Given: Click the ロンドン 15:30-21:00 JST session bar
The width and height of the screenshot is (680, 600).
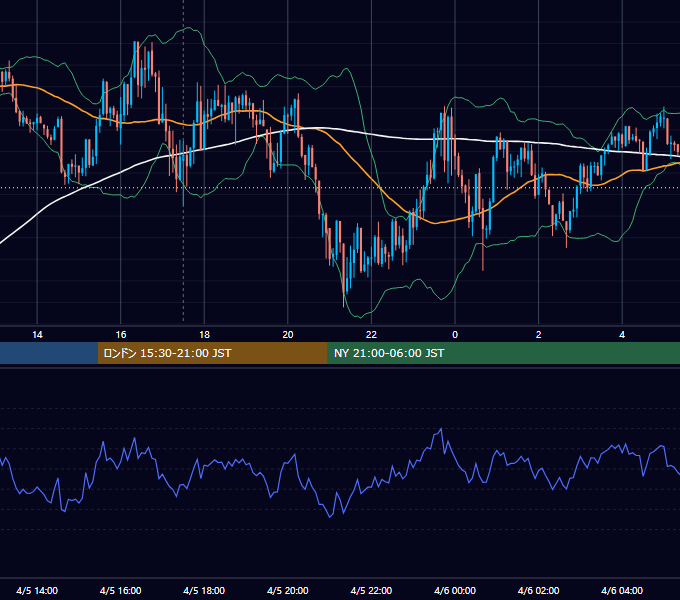Looking at the screenshot, I should point(212,353).
